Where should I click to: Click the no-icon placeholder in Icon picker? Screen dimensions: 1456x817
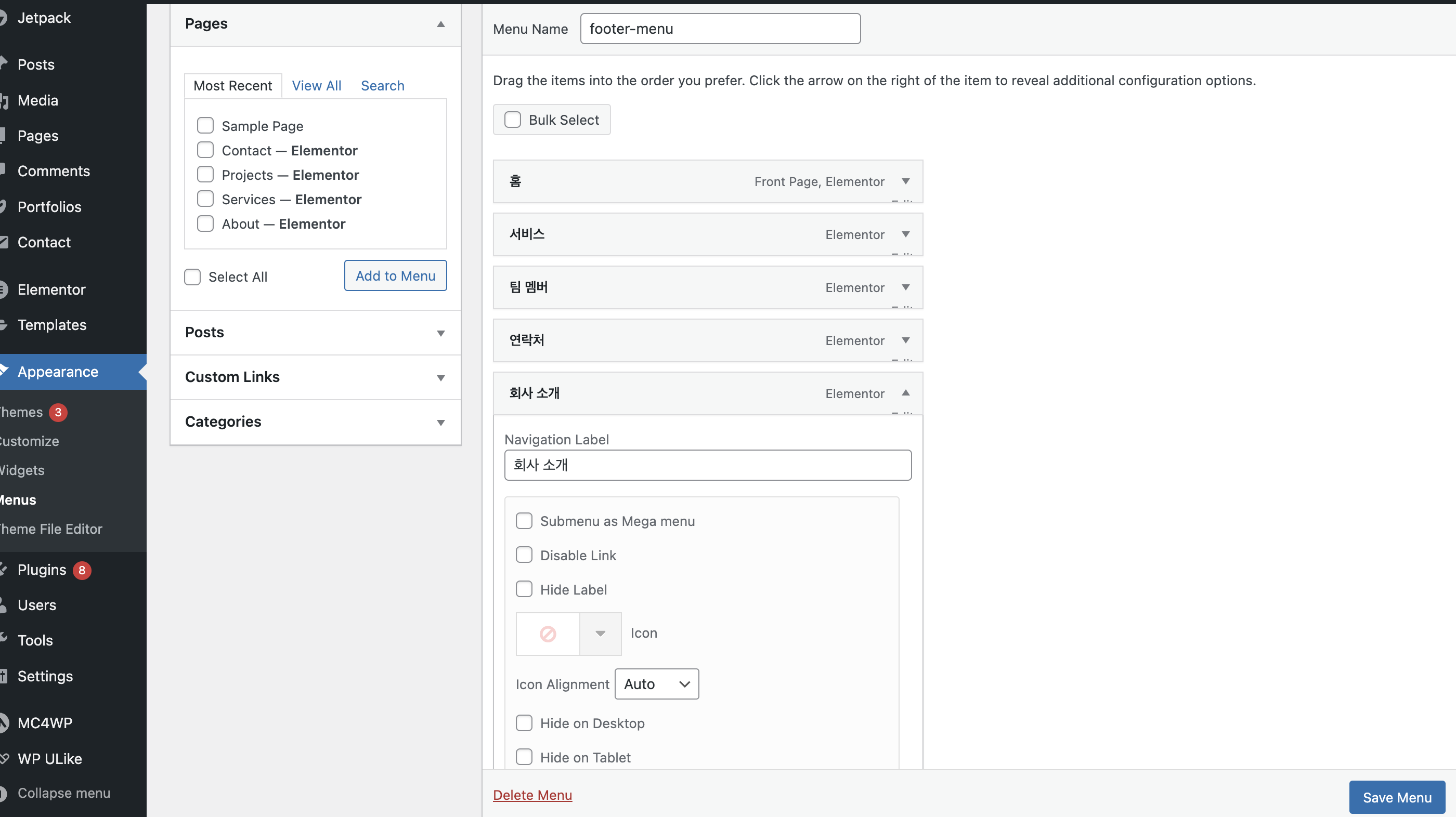[548, 634]
